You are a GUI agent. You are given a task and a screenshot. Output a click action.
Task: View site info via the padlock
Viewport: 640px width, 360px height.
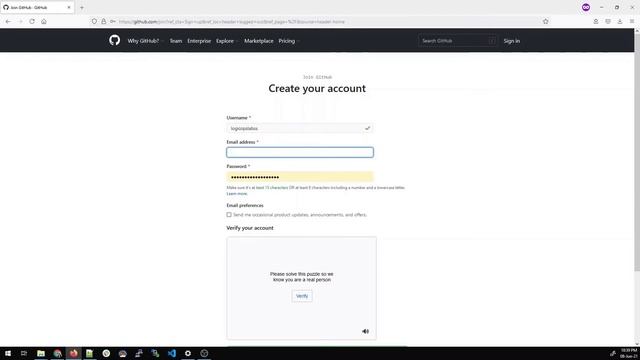pyautogui.click(x=104, y=21)
